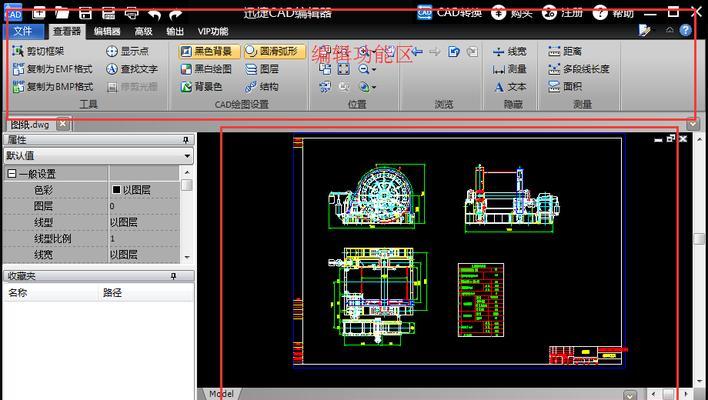The width and height of the screenshot is (708, 400).
Task: Toggle the 黑白绘图 black and white drawing
Action: [x=206, y=69]
